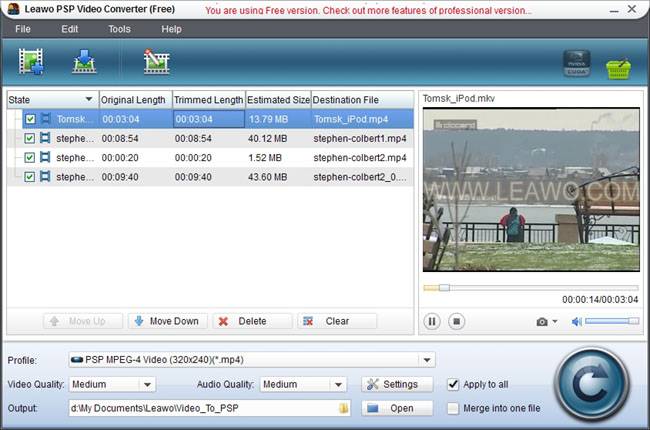Sort by Destination File column header
The image size is (650, 430).
[x=362, y=100]
